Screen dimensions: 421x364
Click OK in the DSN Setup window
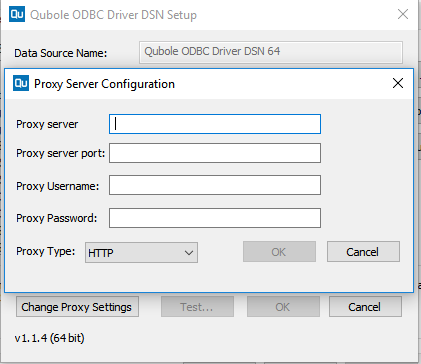(283, 307)
